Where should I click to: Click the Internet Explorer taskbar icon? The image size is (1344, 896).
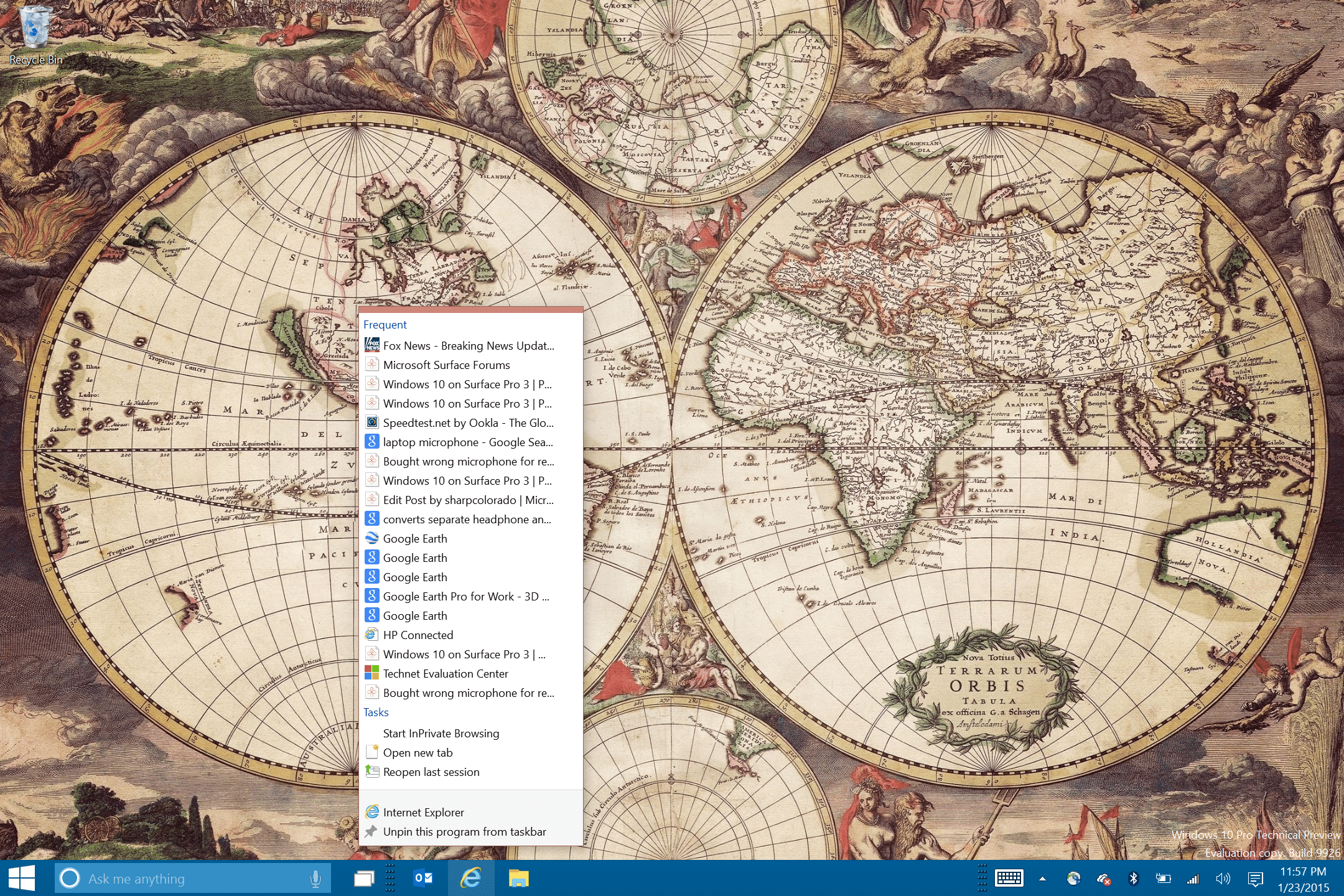[471, 879]
